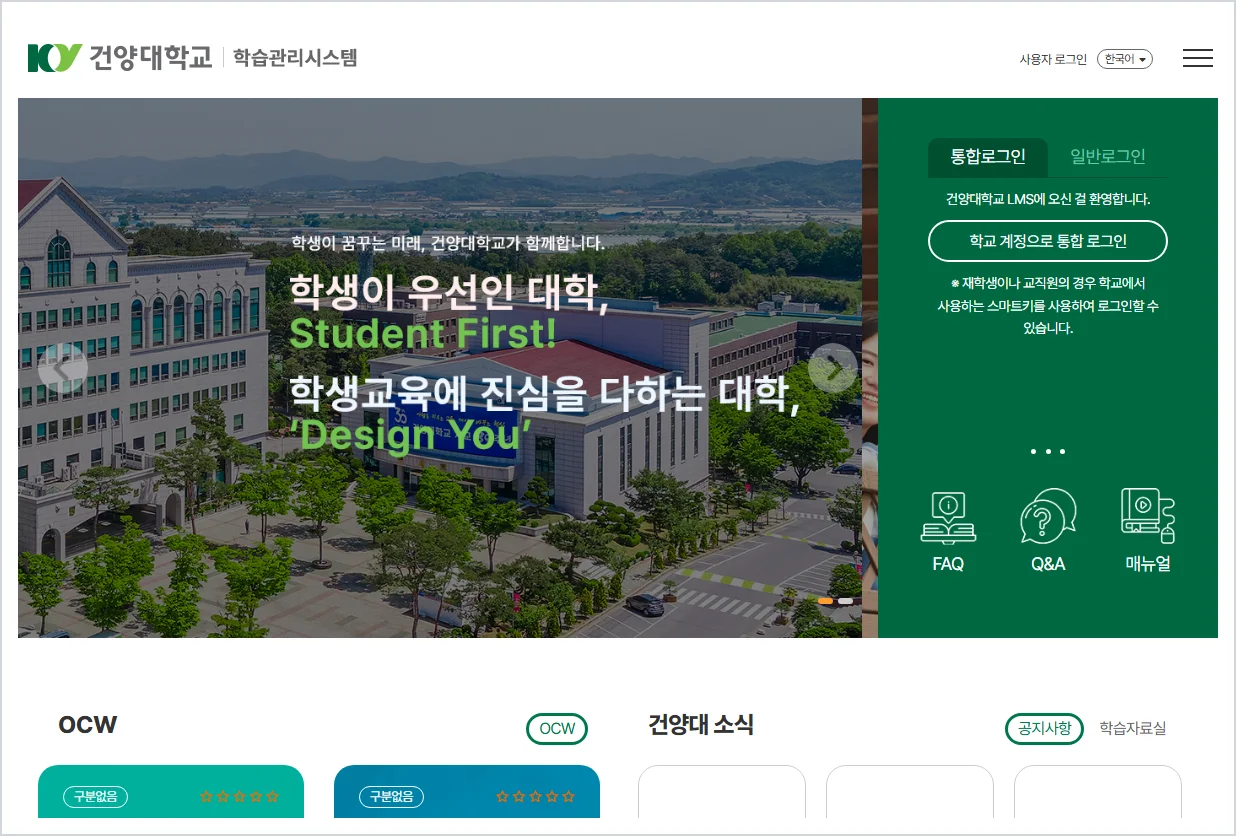Click 학교 계정으로 통합 로그인 button
Screen dimensions: 1236x836
pyautogui.click(x=1048, y=241)
